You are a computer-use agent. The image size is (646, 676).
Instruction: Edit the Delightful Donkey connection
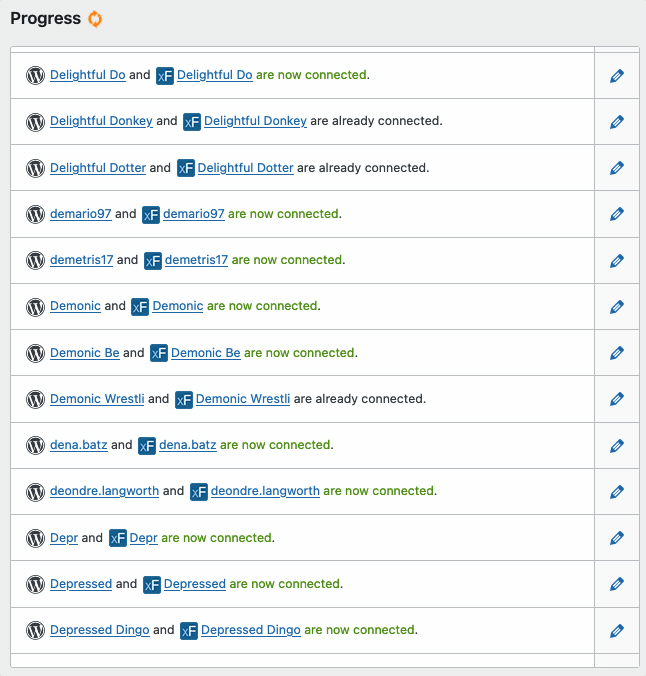[x=617, y=122]
